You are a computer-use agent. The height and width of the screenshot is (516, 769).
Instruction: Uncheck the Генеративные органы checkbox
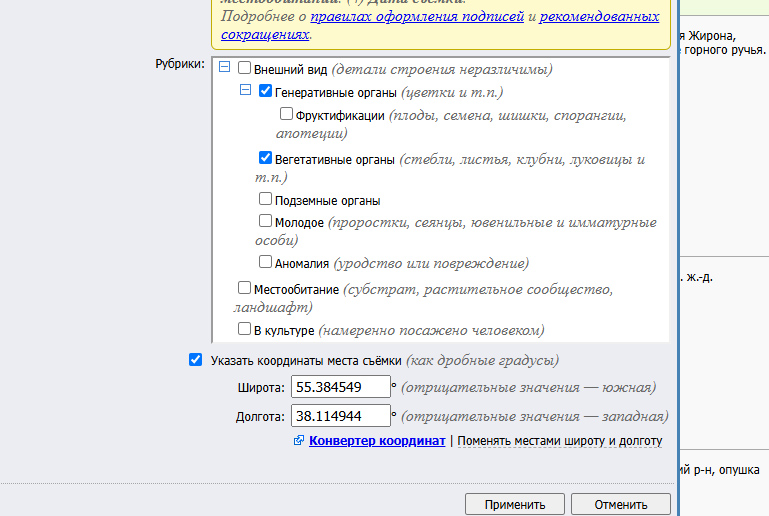tap(265, 91)
